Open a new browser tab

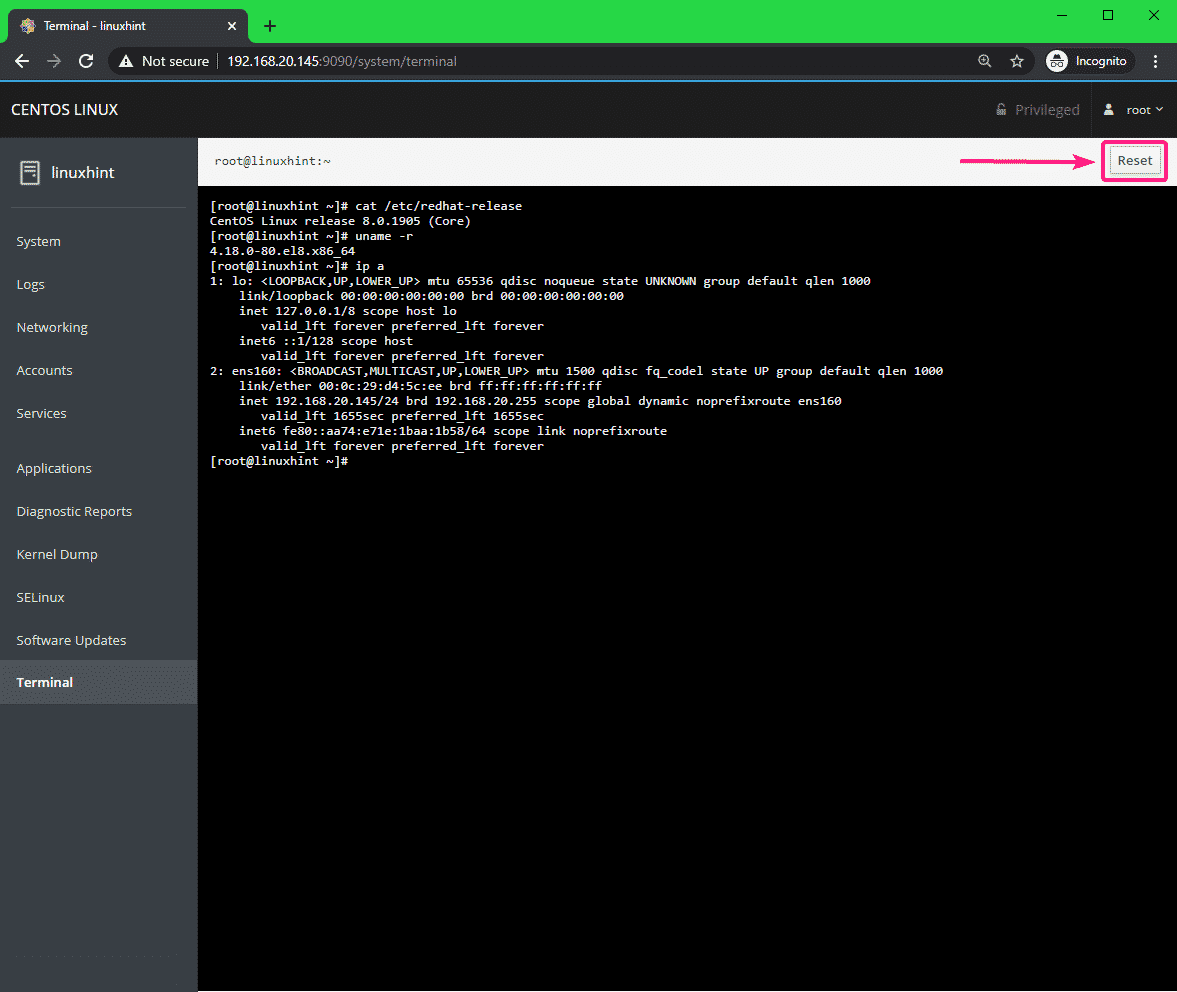pos(269,26)
